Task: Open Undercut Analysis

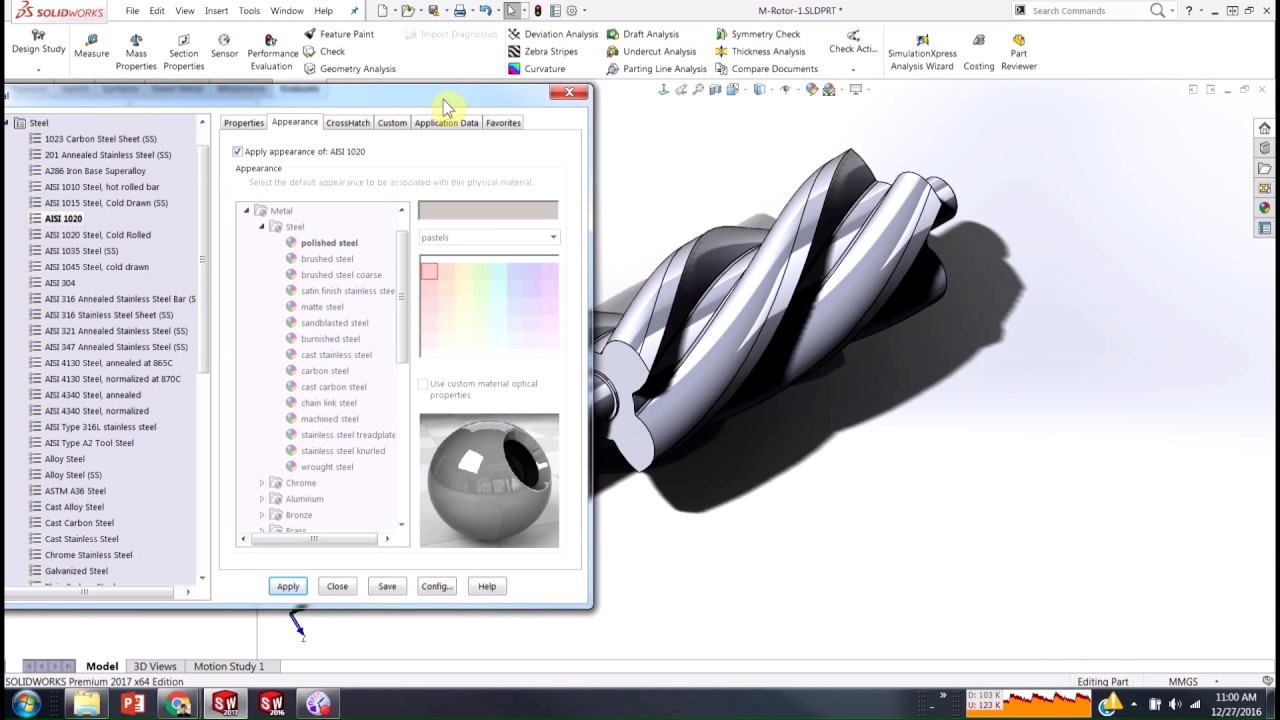Action: (x=650, y=51)
